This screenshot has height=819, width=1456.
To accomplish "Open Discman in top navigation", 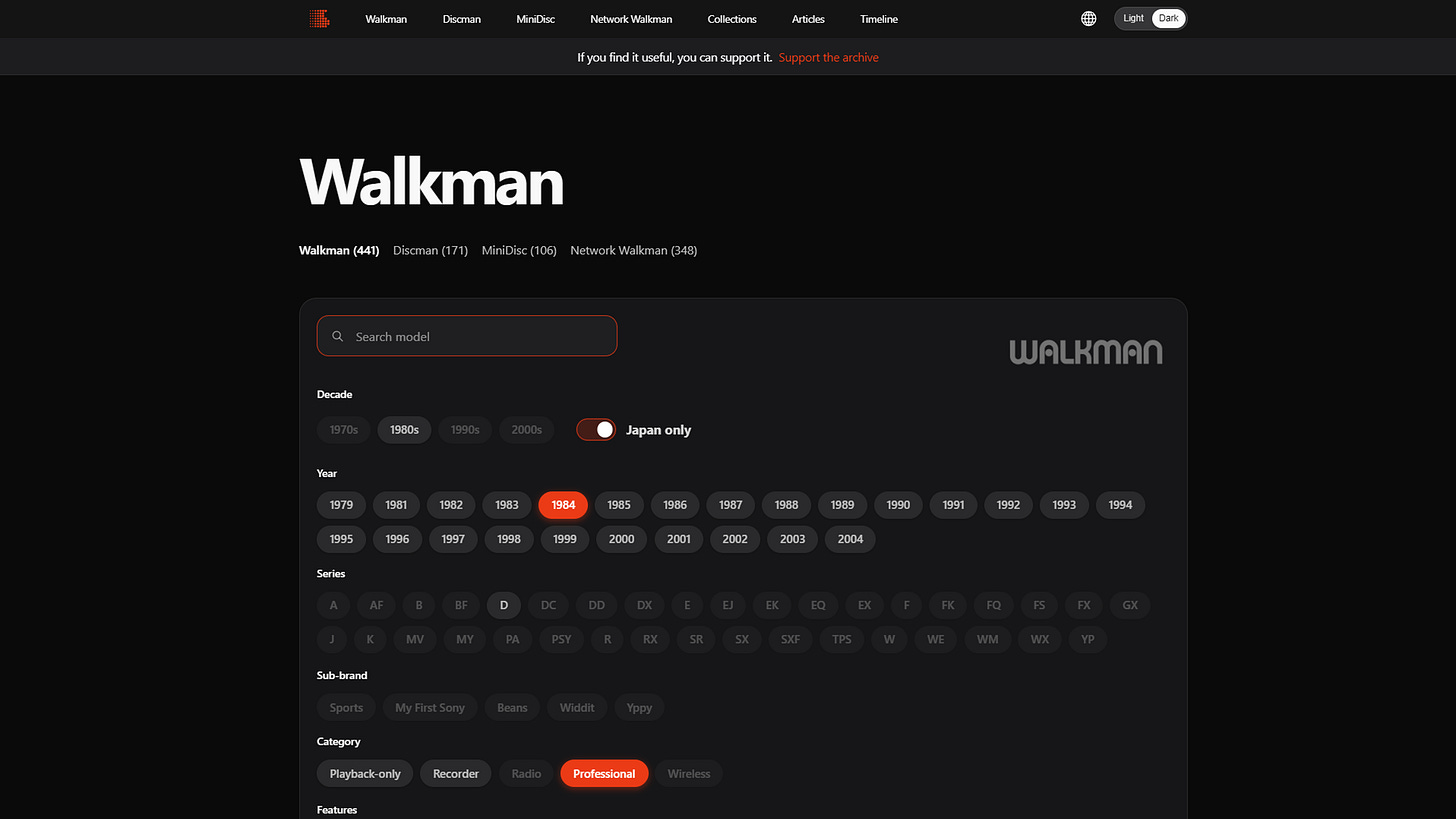I will pyautogui.click(x=462, y=19).
